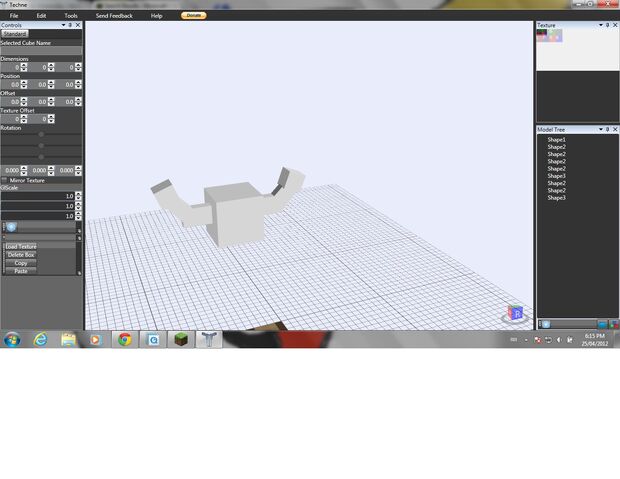Decrease the second Texture Offset value
Viewport: 620px width, 479px height.
coord(51,121)
